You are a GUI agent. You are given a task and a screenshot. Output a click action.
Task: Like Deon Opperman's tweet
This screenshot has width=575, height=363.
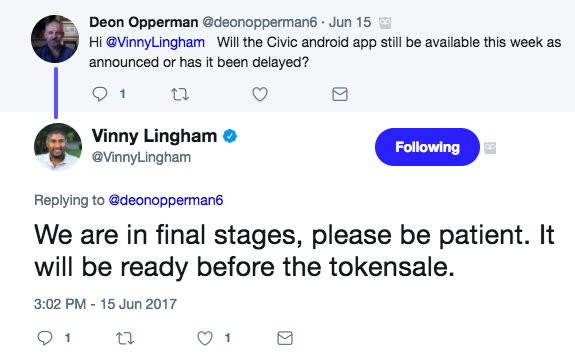pos(260,94)
